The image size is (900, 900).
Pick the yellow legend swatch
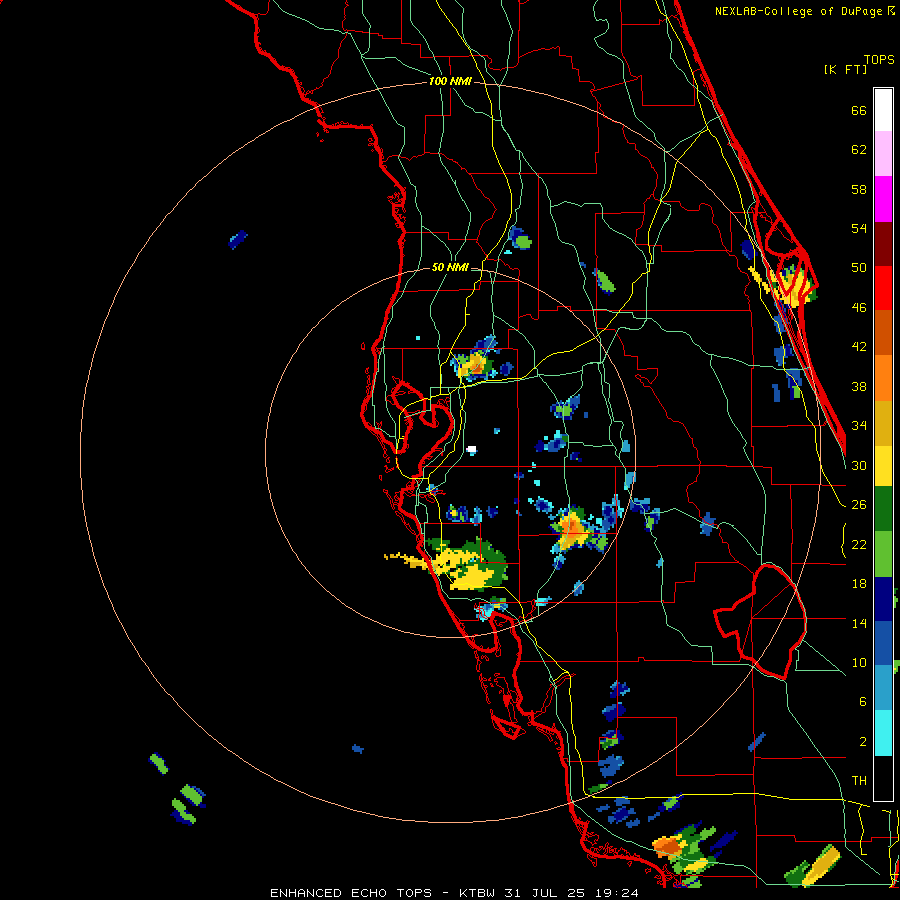pos(883,466)
